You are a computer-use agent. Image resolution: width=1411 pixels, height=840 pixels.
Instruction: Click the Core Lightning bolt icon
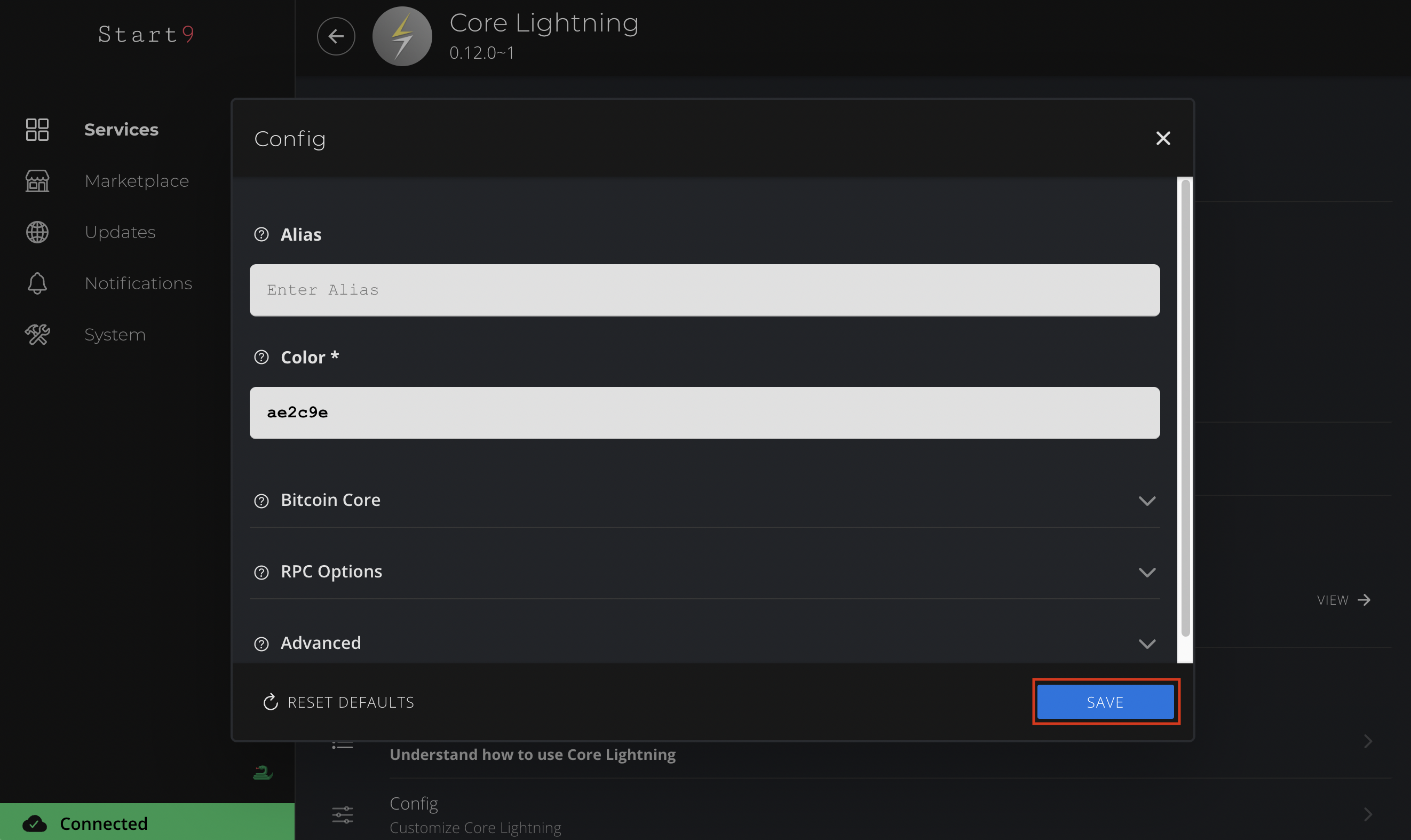tap(402, 36)
